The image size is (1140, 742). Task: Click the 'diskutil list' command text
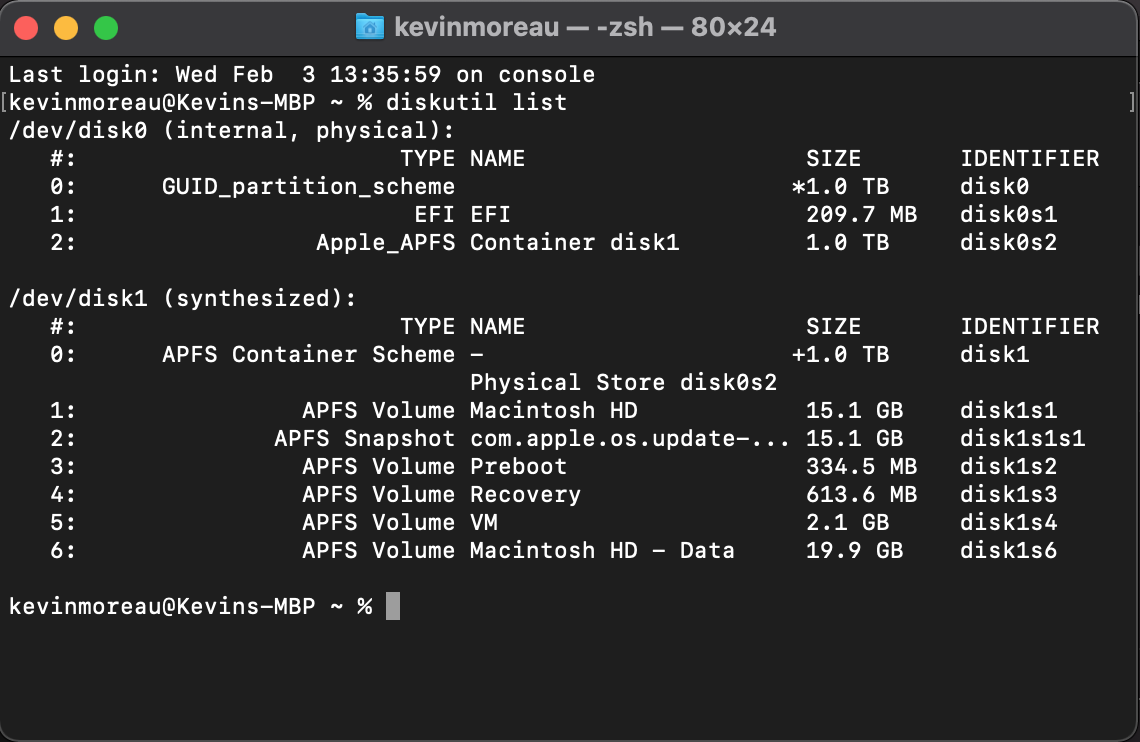pos(476,102)
